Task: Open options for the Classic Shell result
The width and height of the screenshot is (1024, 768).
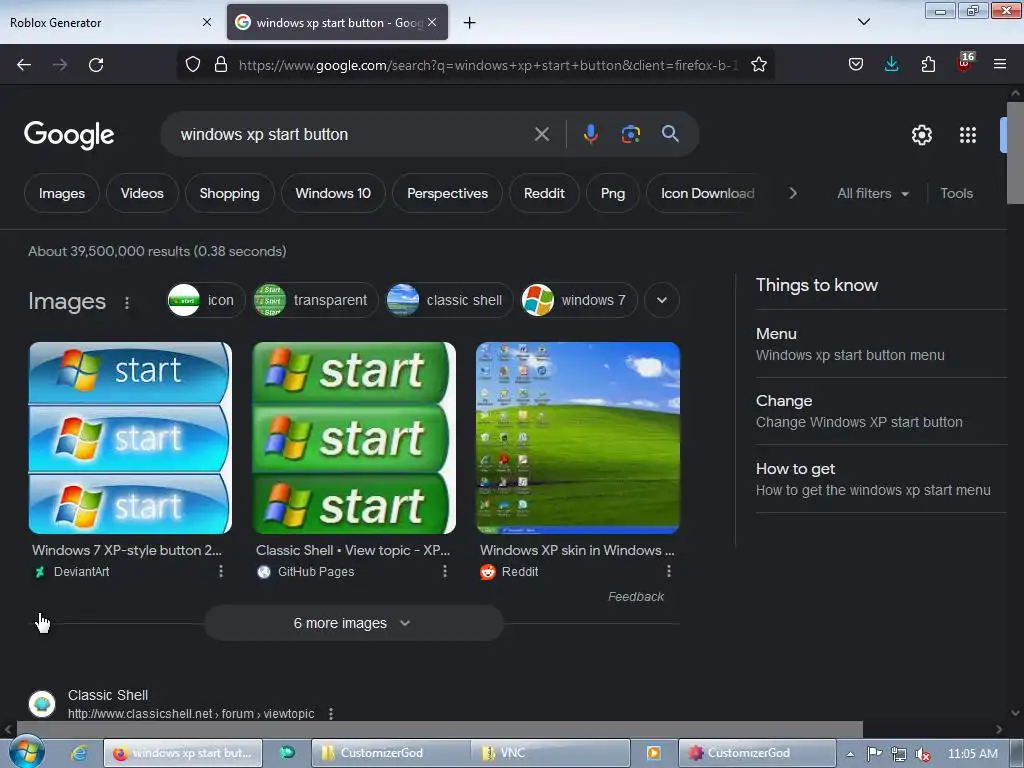Action: pos(331,714)
